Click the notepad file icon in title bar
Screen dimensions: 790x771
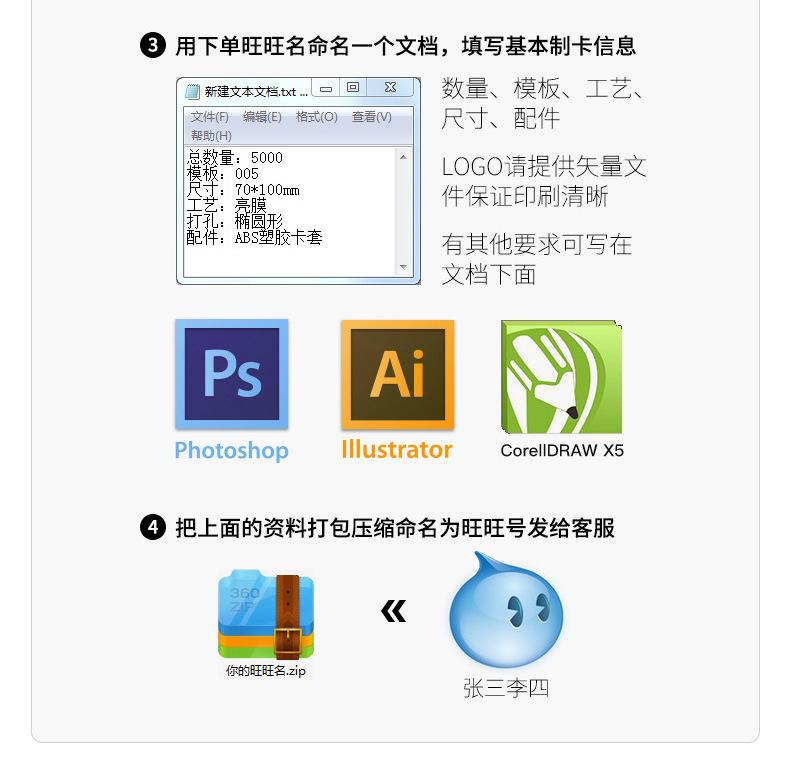click(192, 91)
